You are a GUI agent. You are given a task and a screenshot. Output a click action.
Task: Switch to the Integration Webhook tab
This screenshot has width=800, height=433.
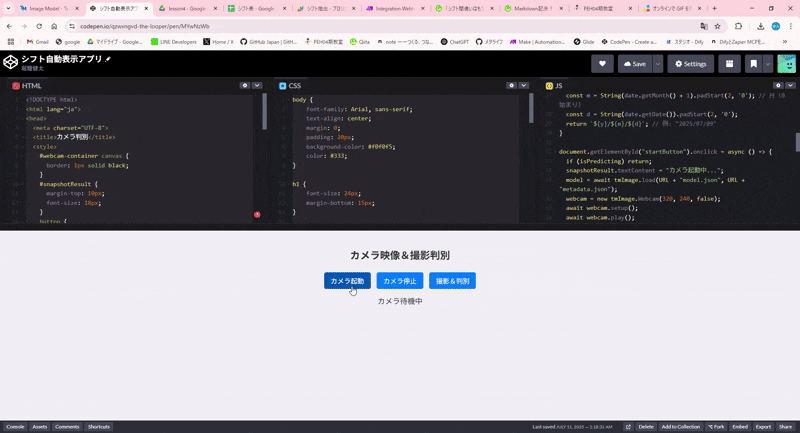pyautogui.click(x=394, y=9)
